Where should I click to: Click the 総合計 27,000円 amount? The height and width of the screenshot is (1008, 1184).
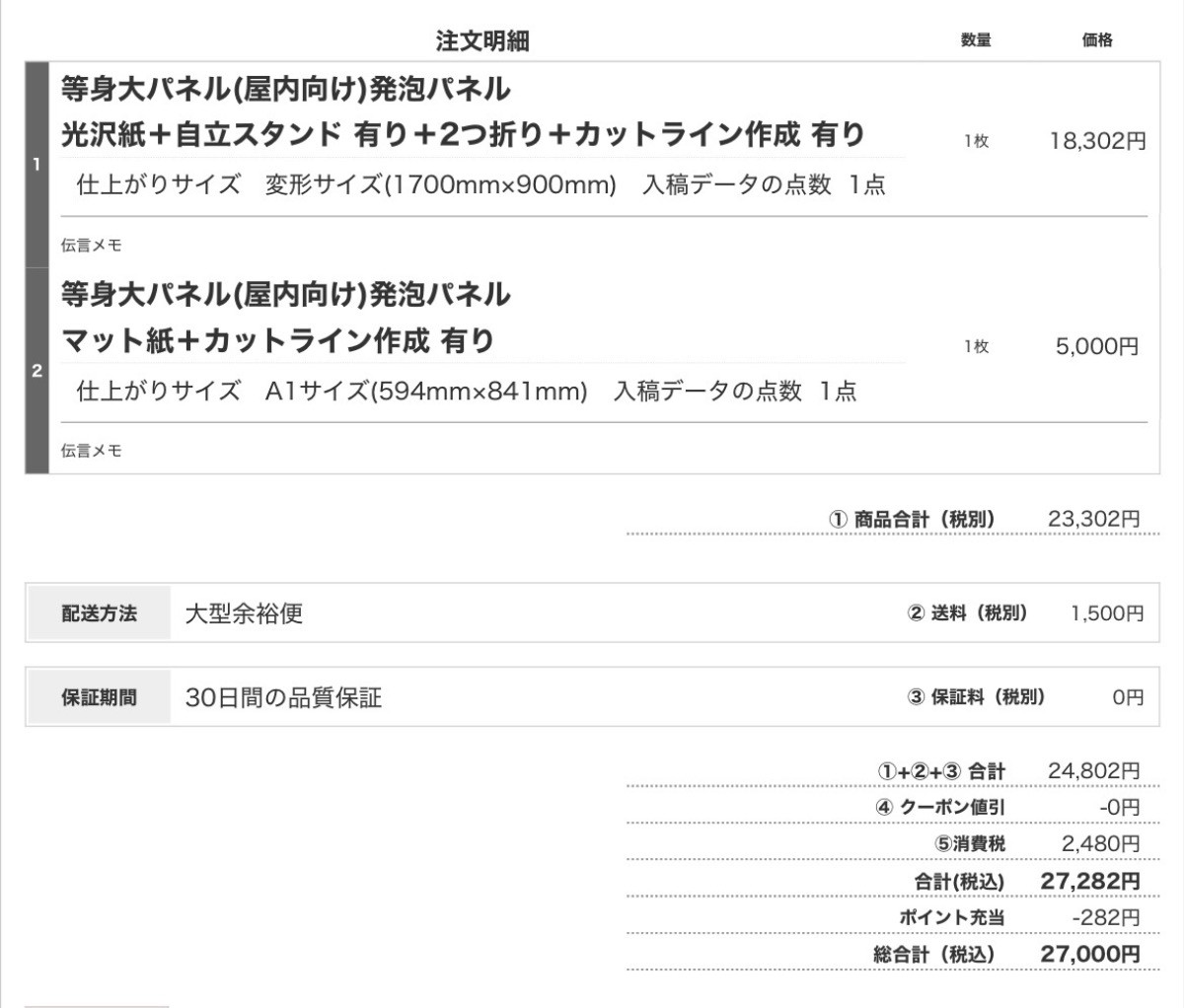click(1089, 954)
